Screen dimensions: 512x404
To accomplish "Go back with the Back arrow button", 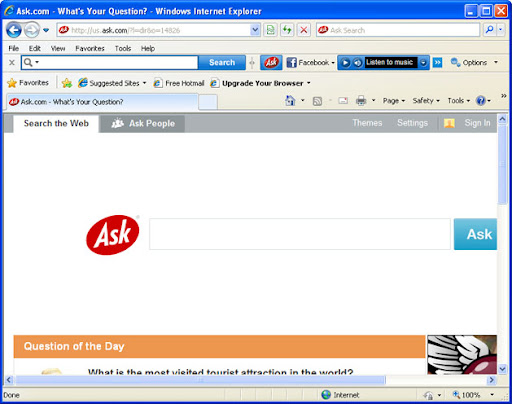I will (14, 30).
